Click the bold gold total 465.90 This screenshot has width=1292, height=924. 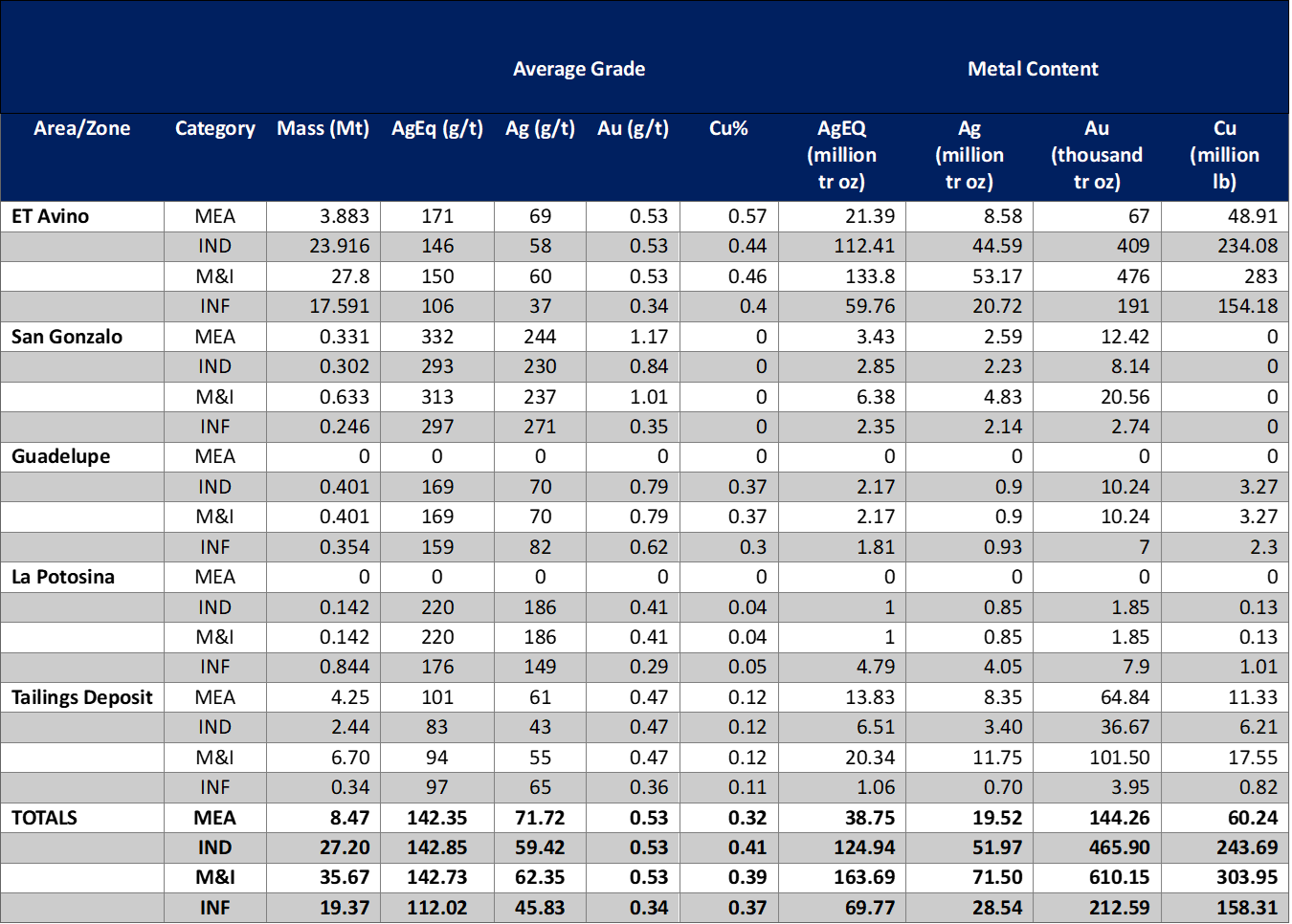(x=1119, y=847)
